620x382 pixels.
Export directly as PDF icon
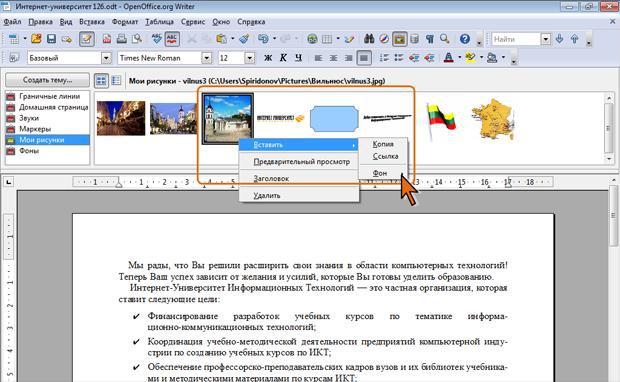107,39
